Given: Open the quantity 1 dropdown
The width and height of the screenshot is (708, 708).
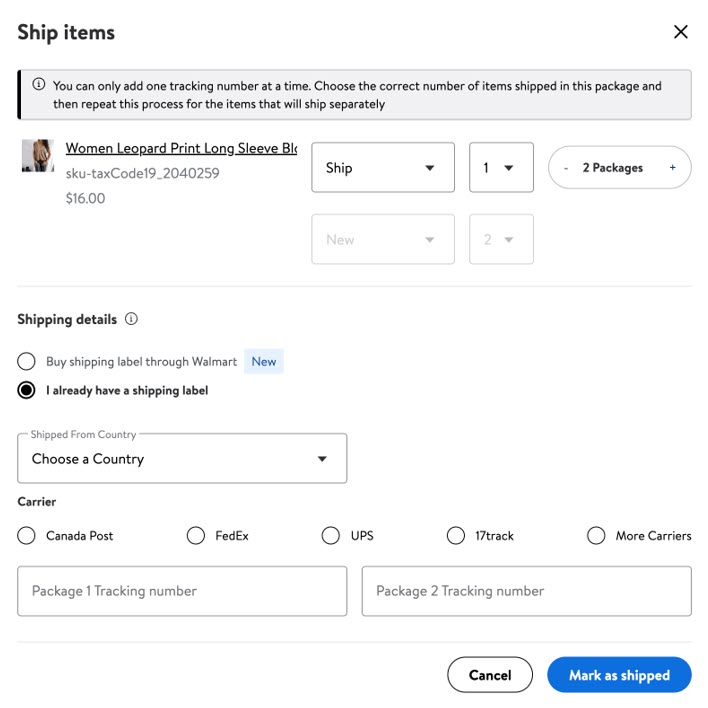Looking at the screenshot, I should click(501, 168).
